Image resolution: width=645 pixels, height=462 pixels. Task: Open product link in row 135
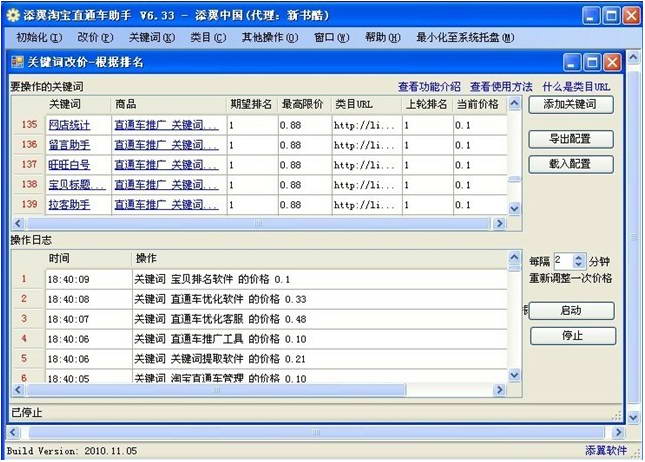tap(166, 125)
